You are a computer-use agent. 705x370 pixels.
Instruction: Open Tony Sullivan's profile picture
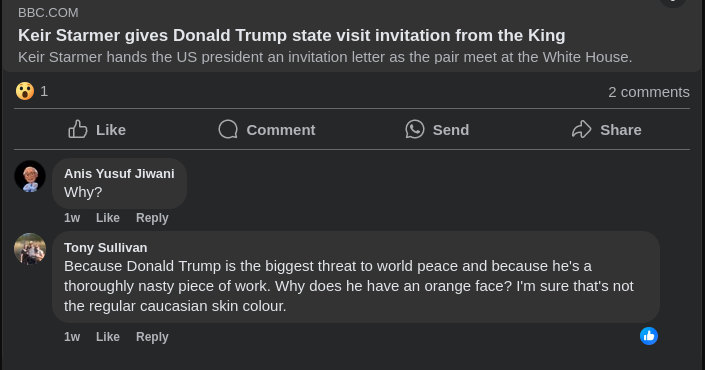(x=30, y=249)
